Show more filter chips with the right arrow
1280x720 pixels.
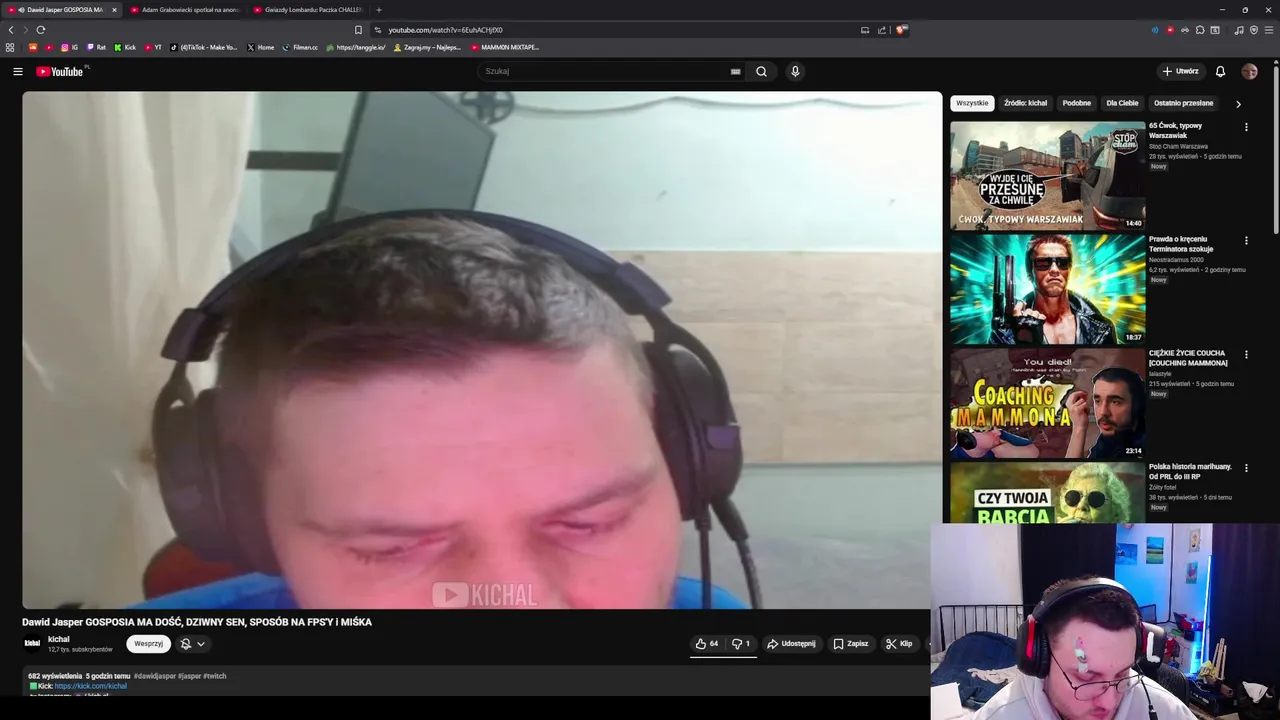coord(1238,103)
